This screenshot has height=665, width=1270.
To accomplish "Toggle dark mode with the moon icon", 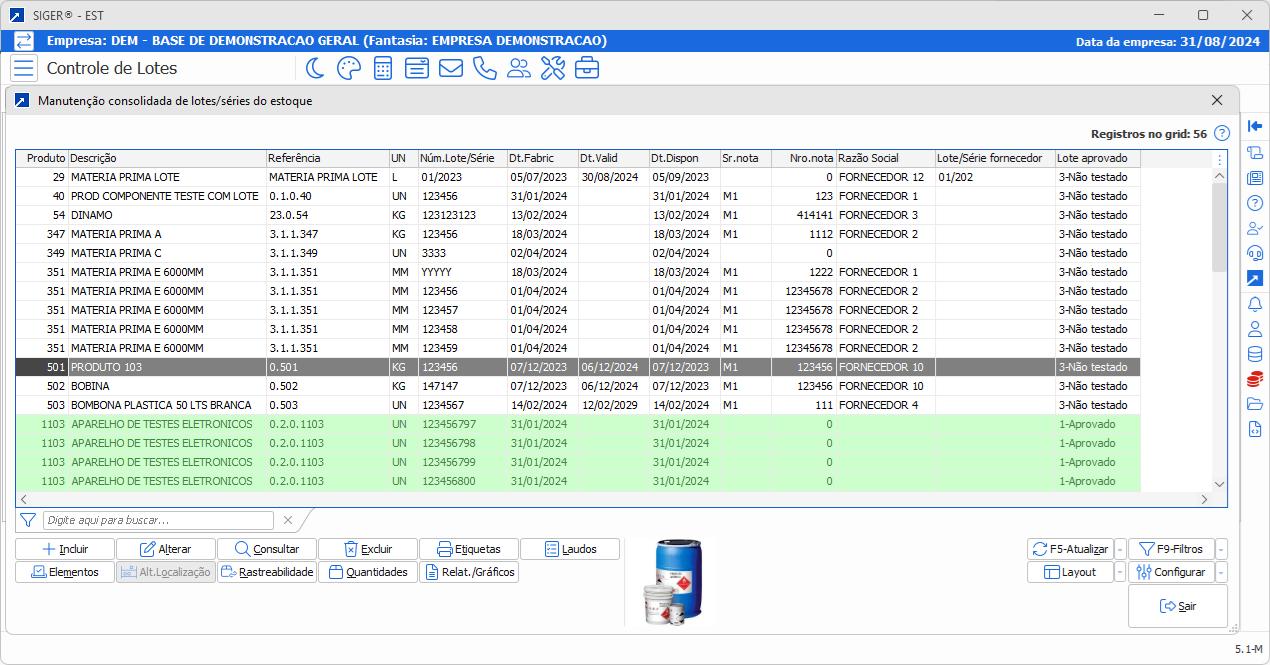I will [x=315, y=68].
